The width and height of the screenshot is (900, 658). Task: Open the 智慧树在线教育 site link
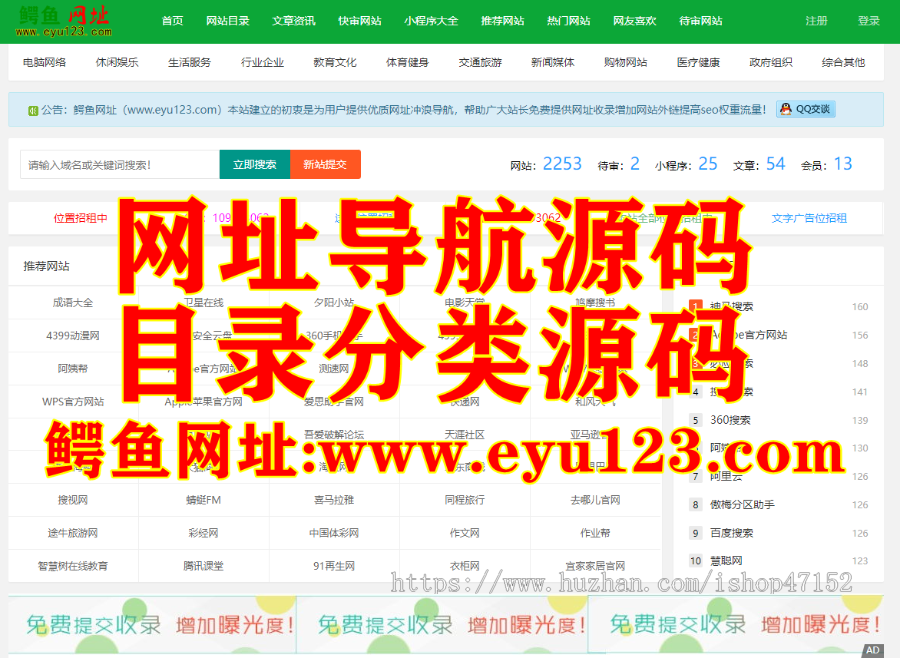(73, 566)
